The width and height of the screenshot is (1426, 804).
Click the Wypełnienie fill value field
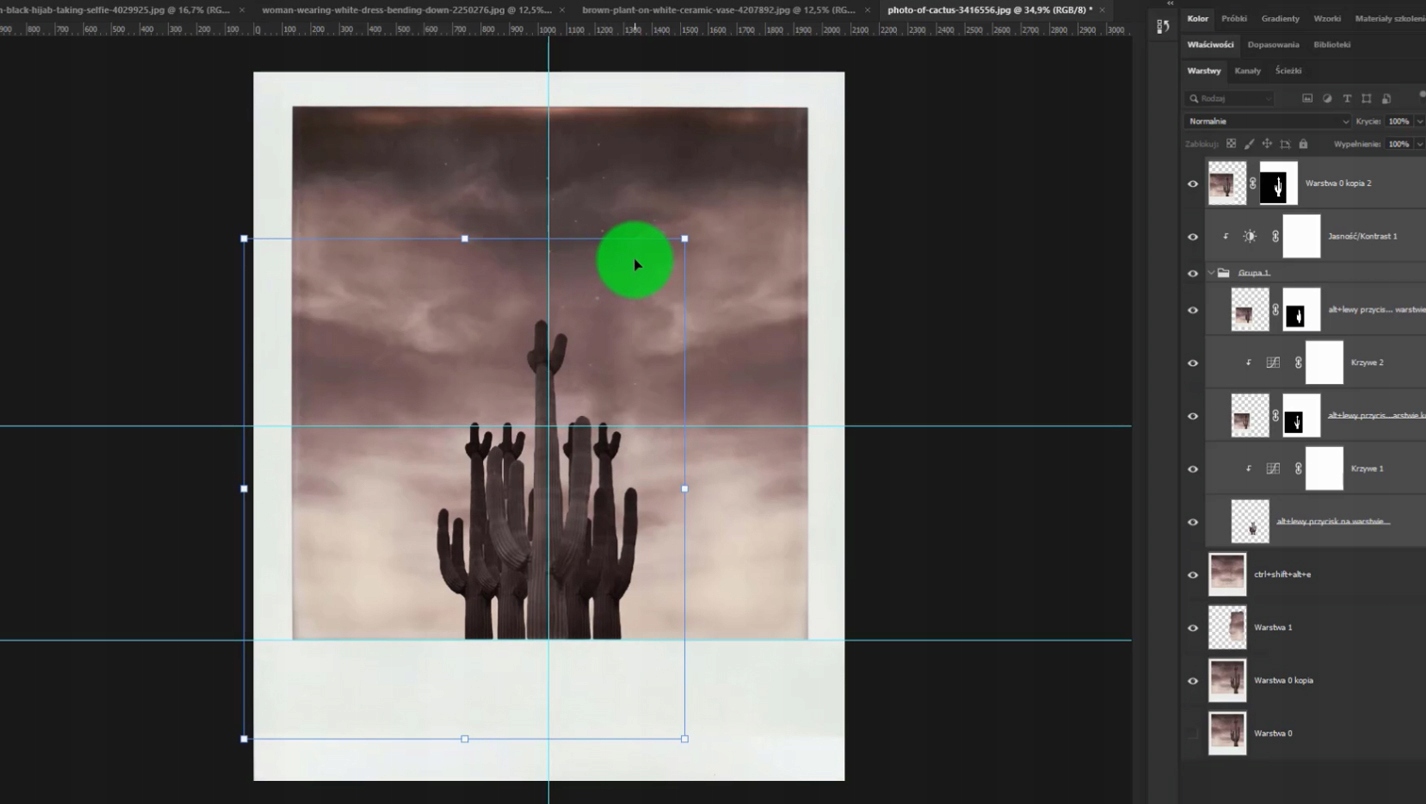(1398, 144)
